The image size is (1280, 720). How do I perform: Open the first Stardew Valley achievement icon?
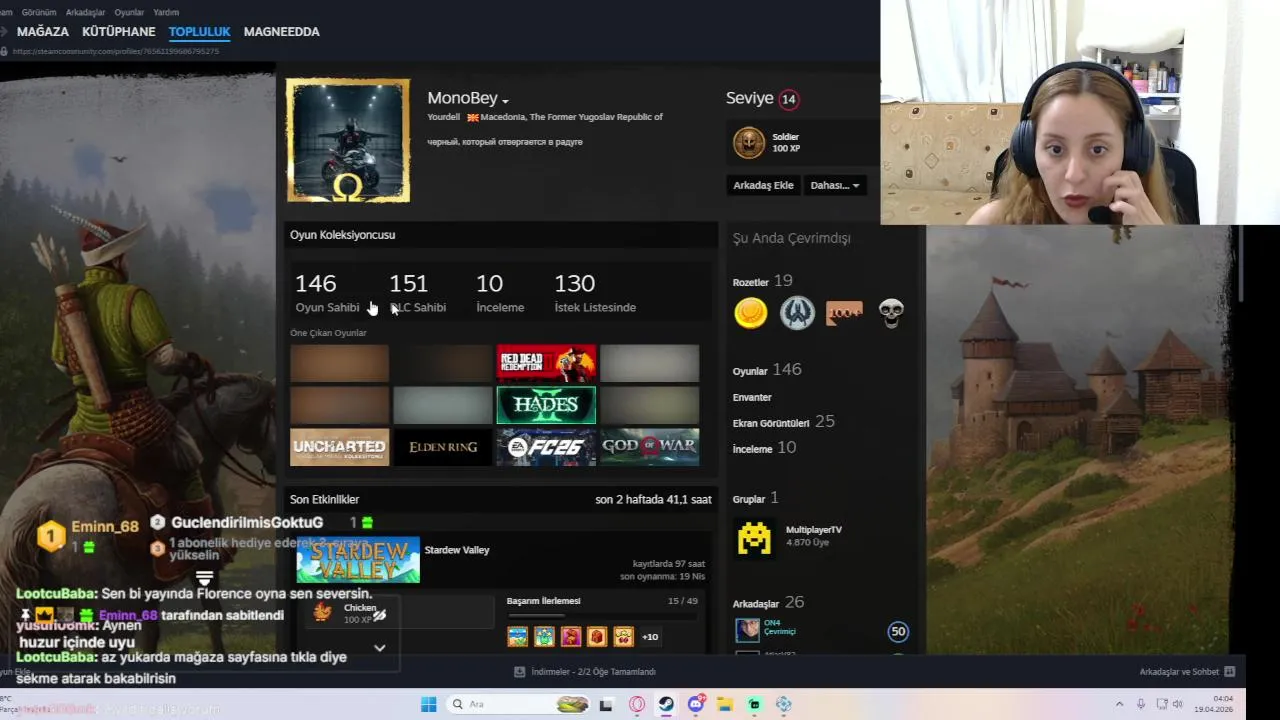[517, 636]
